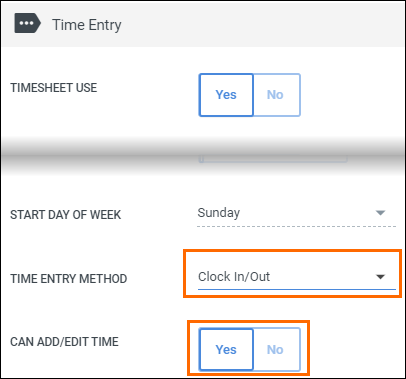The height and width of the screenshot is (379, 406).
Task: Click the empty Time Entry header bar
Action: tap(263, 24)
